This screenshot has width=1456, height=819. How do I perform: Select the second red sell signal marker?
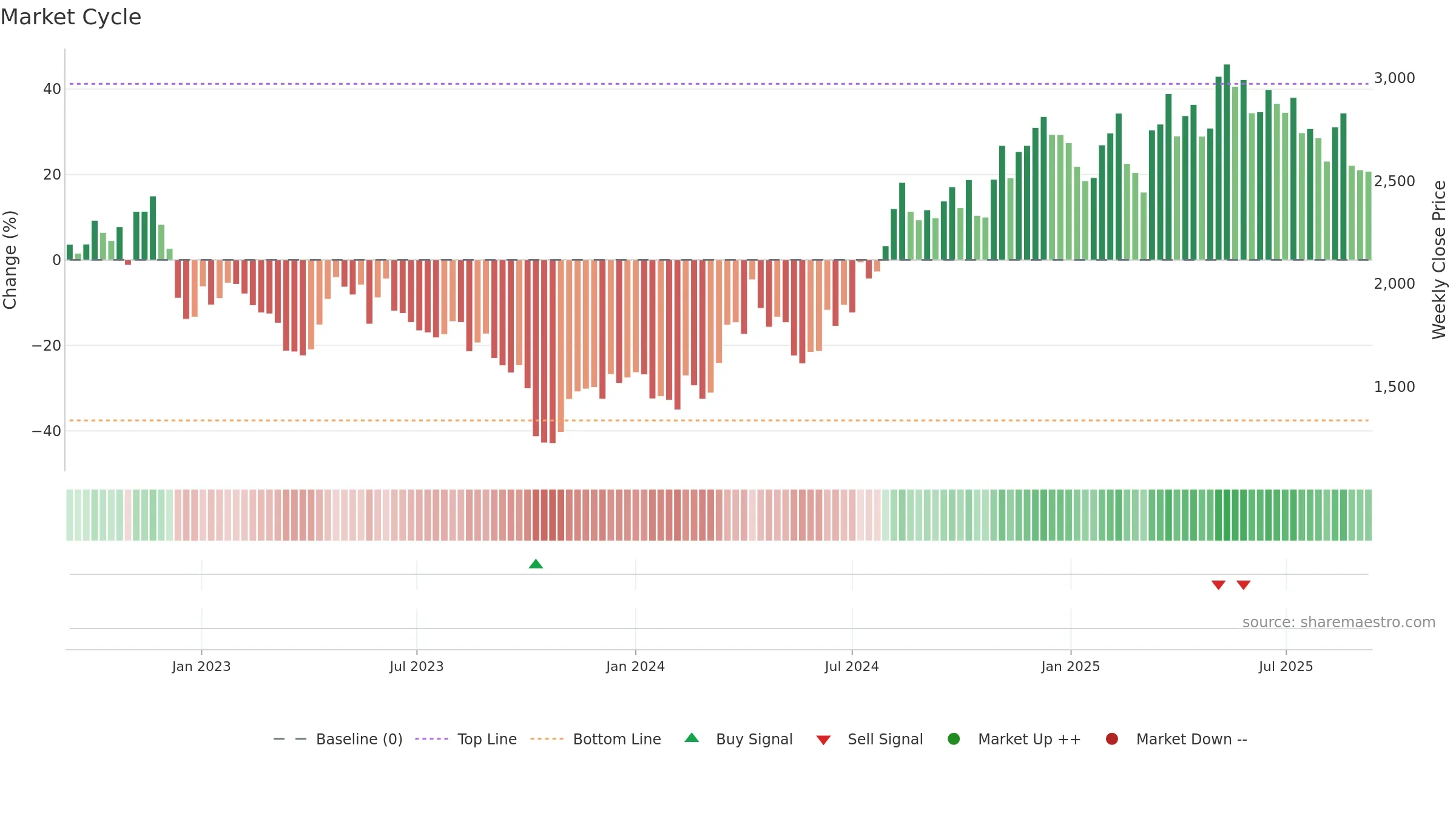point(1244,585)
